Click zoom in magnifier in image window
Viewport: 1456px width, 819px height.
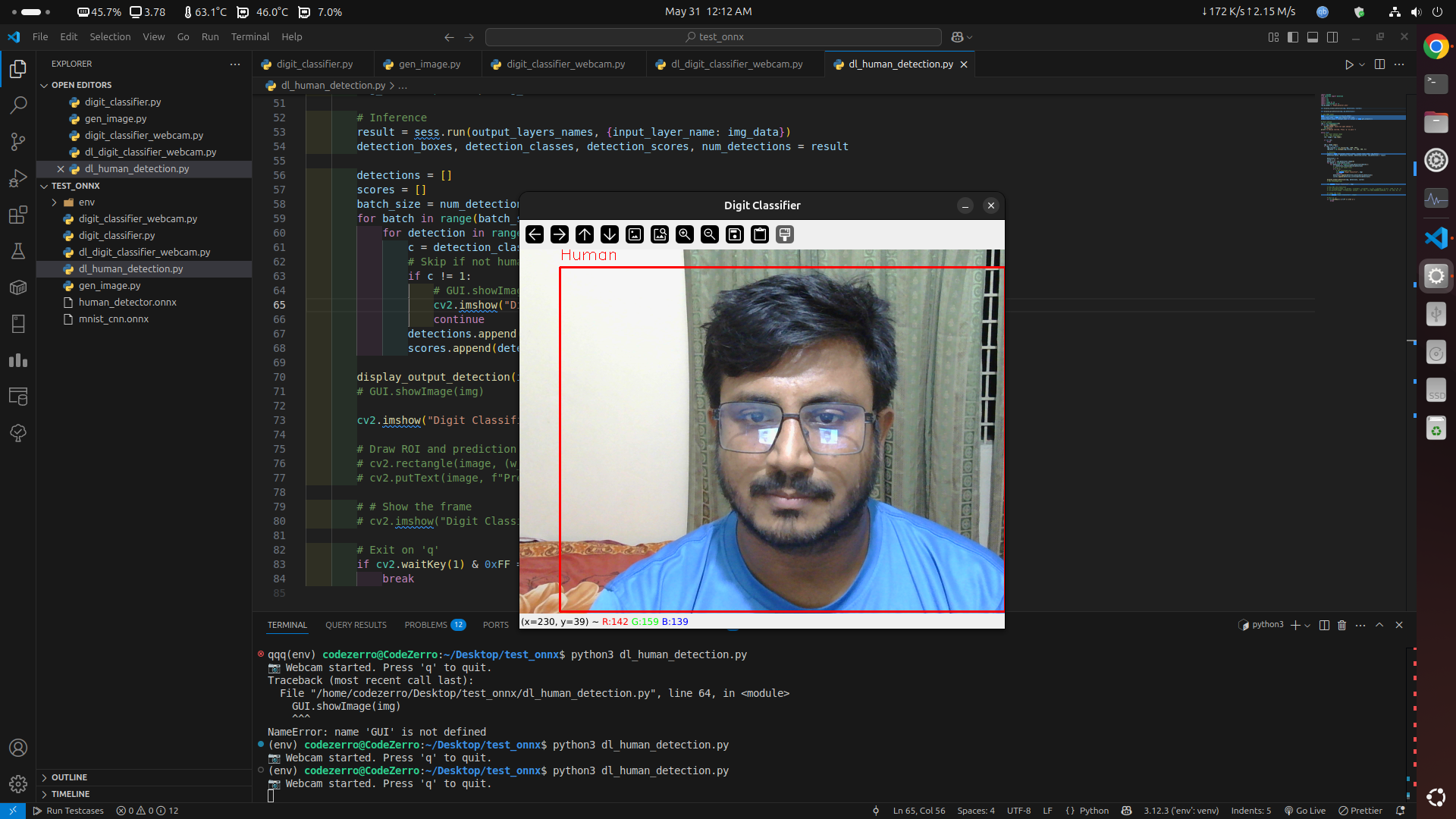pyautogui.click(x=685, y=234)
